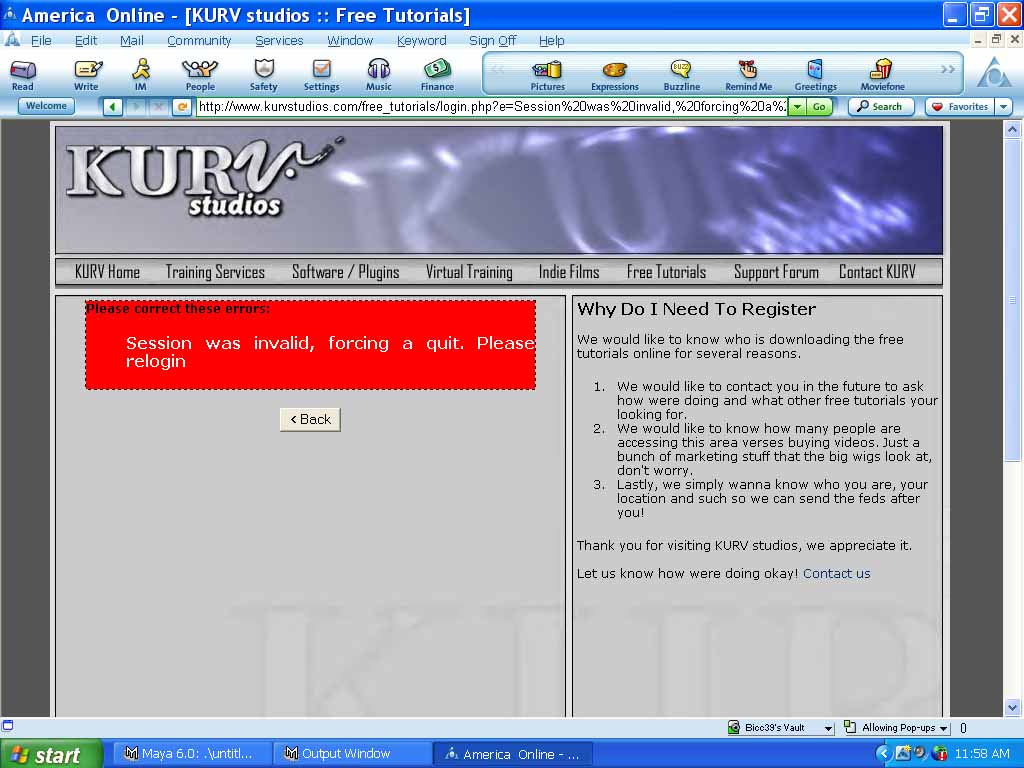Click the Remind Me icon
The image size is (1024, 768).
click(x=748, y=73)
